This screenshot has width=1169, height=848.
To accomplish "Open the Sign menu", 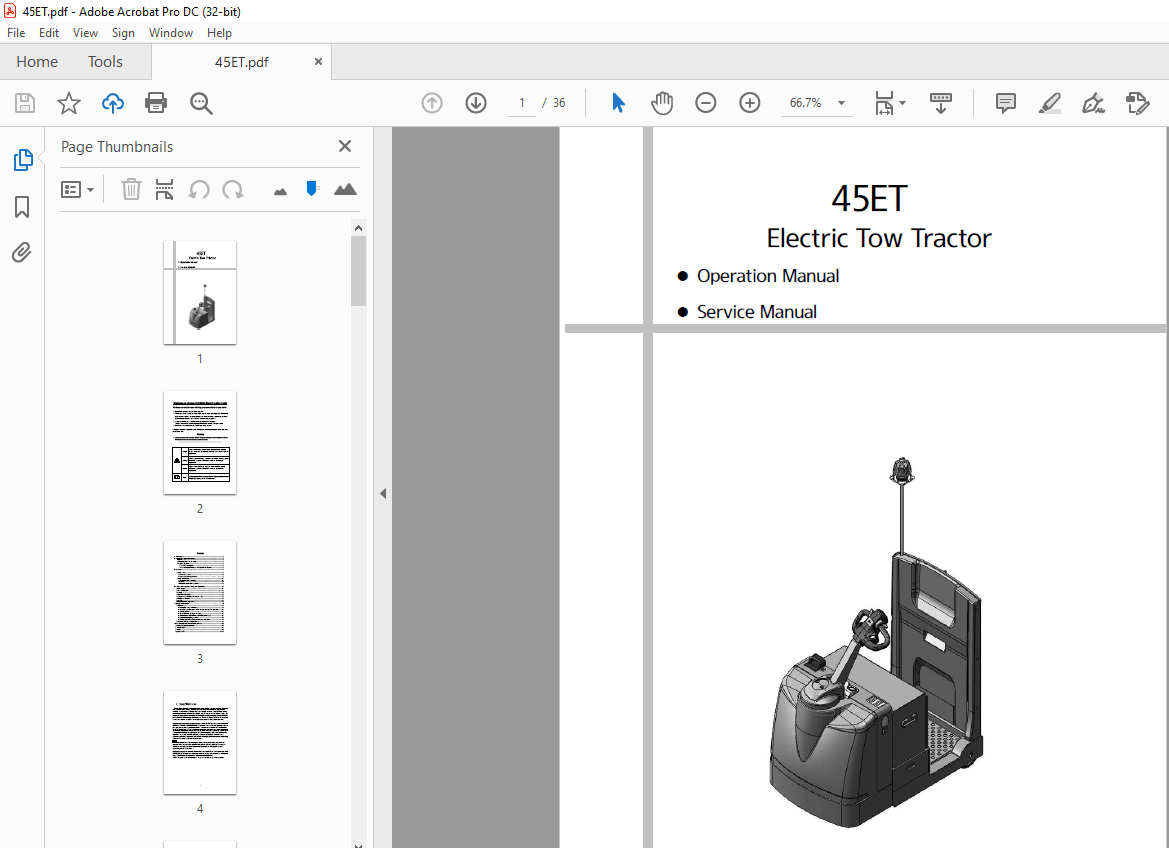I will [123, 32].
